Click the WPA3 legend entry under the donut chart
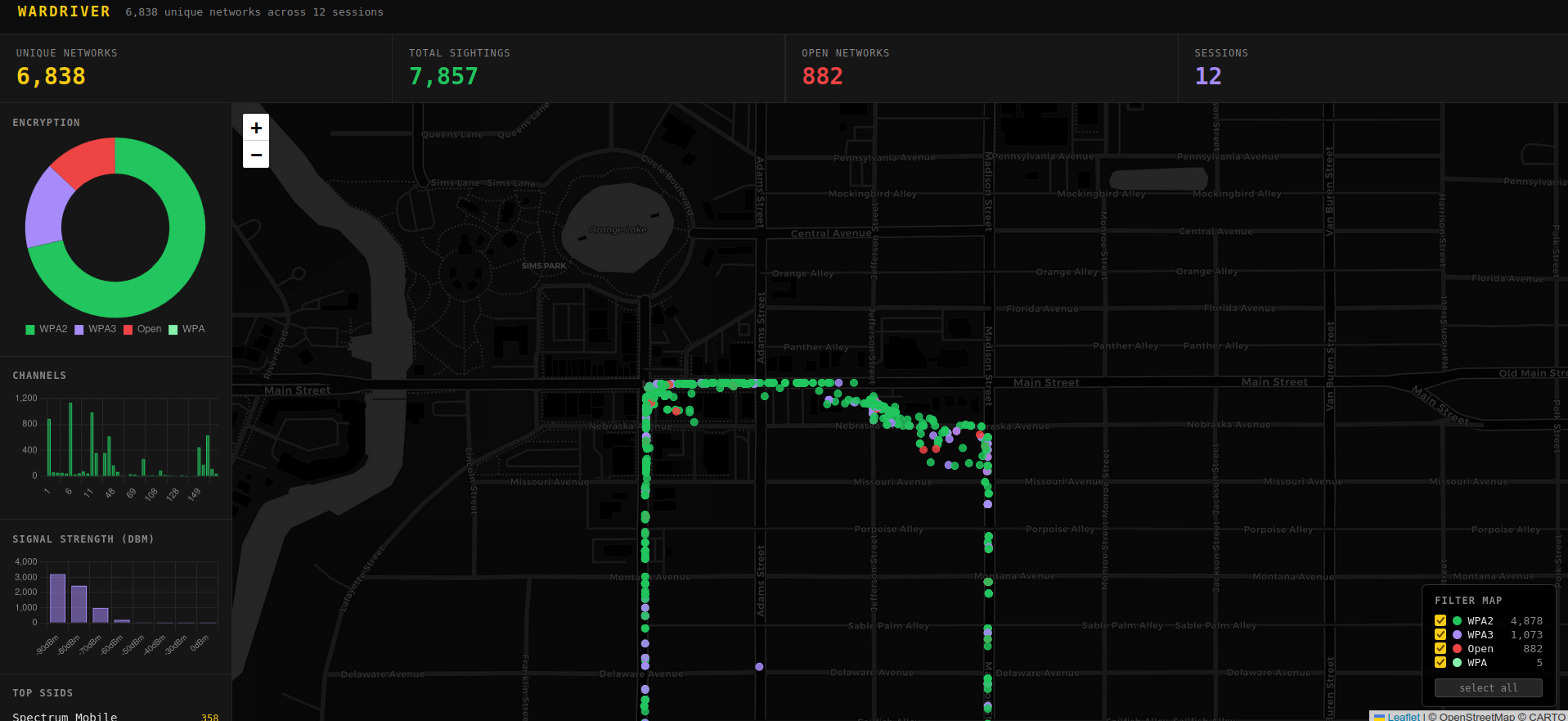Image resolution: width=1568 pixels, height=721 pixels. click(96, 329)
